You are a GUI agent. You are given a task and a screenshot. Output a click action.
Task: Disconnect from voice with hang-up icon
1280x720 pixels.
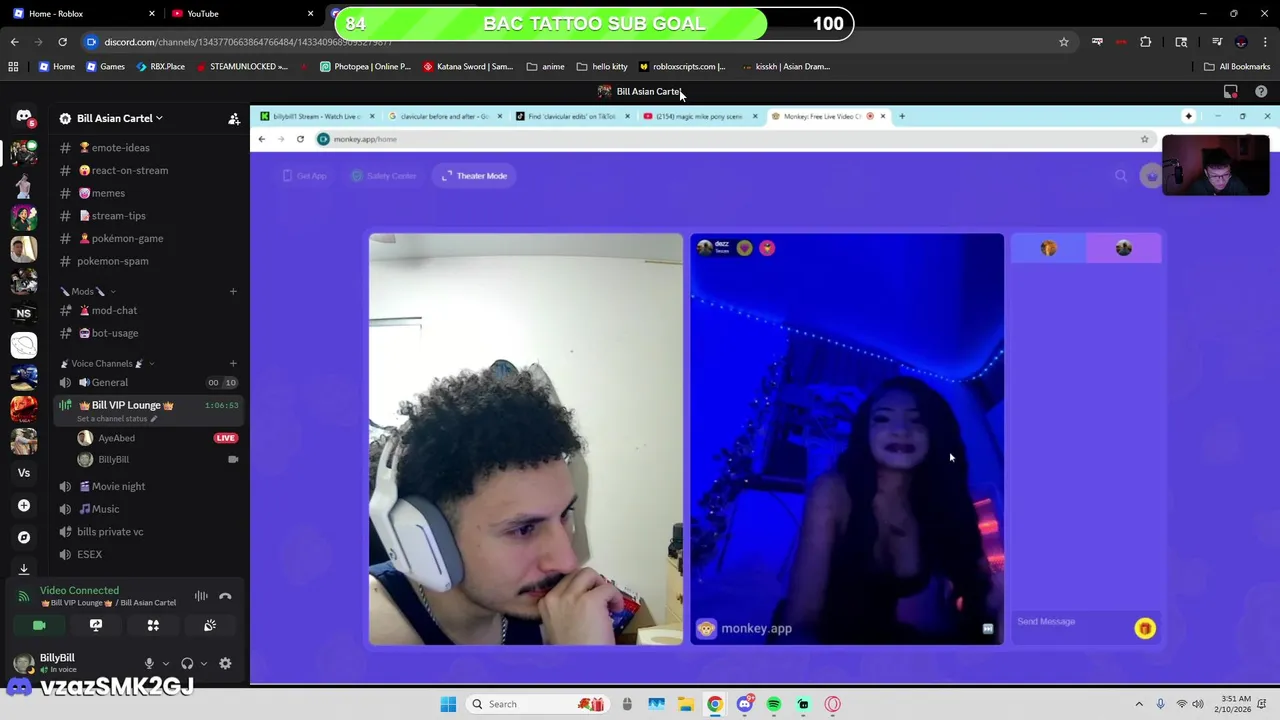pyautogui.click(x=225, y=596)
